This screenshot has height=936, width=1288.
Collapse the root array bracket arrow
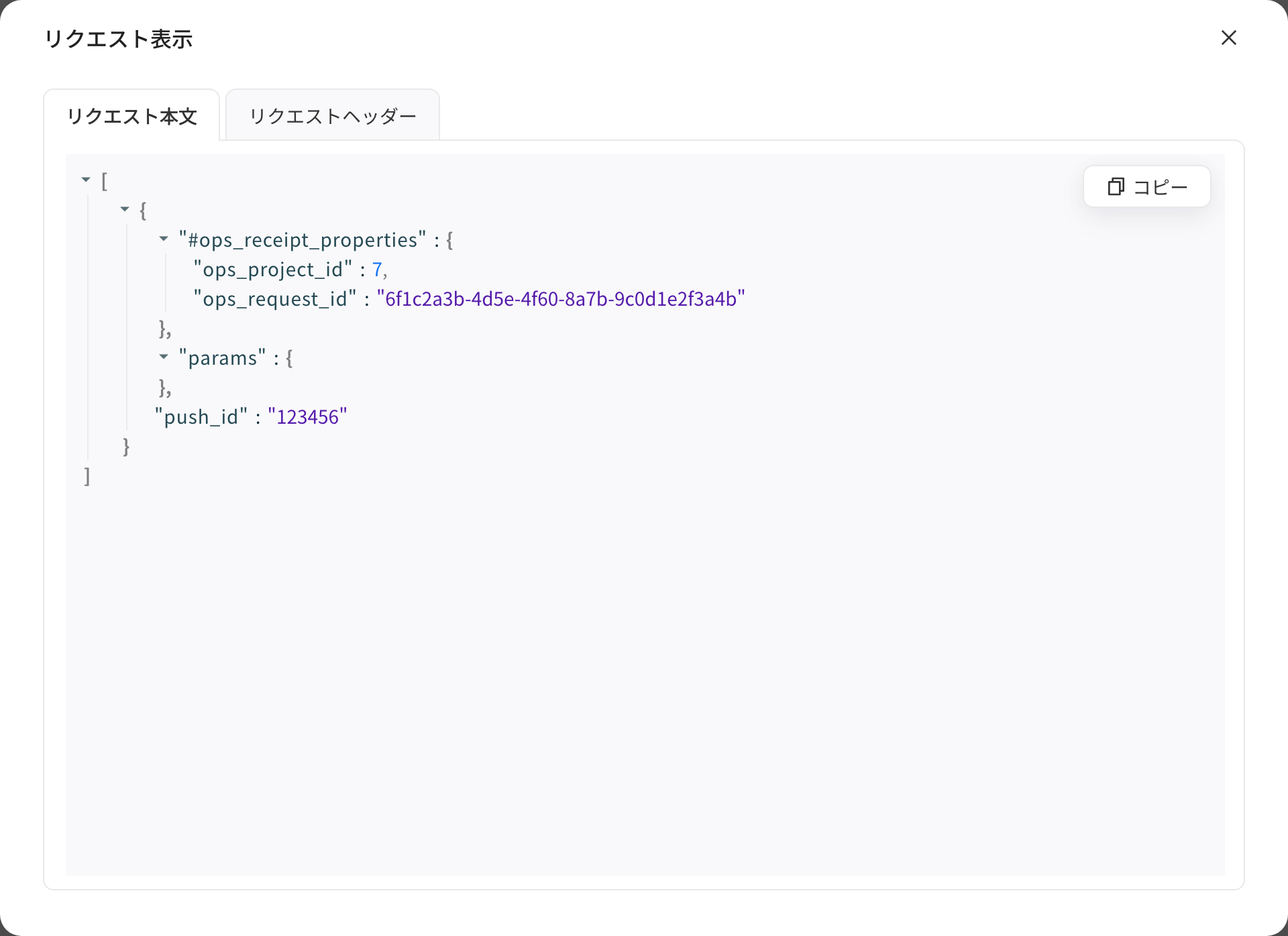tap(86, 180)
